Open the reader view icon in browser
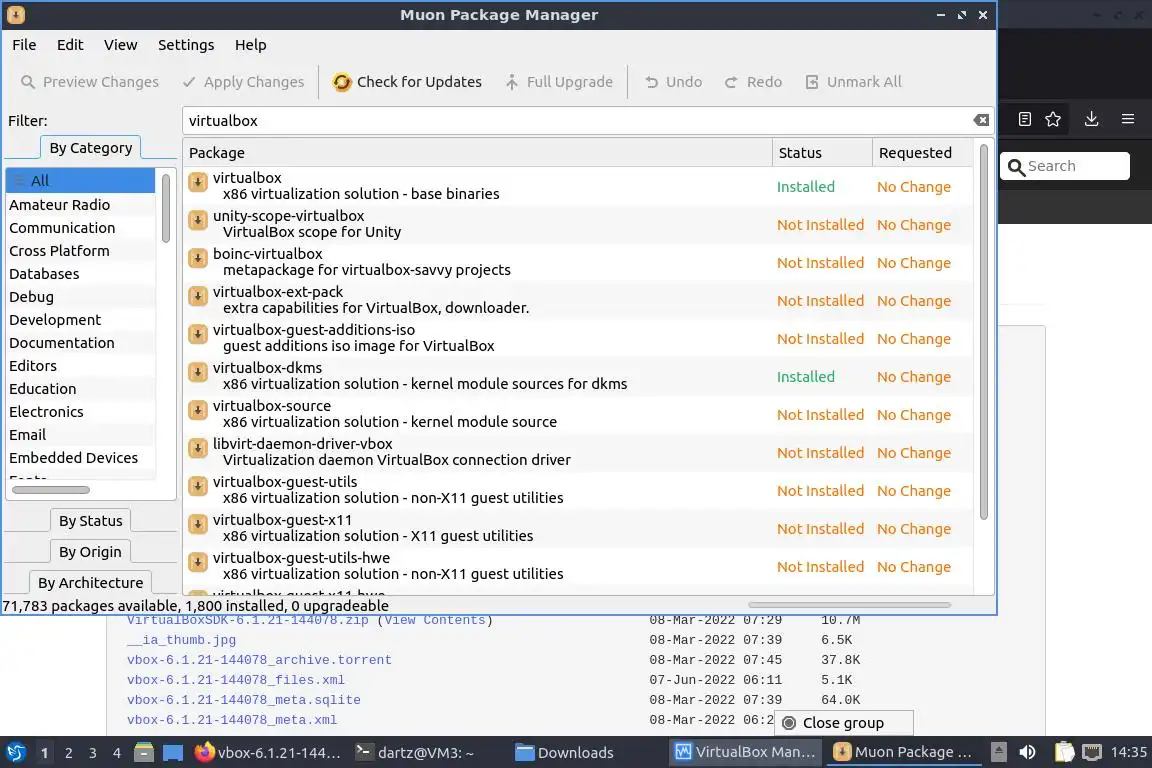This screenshot has height=768, width=1152. [1025, 119]
